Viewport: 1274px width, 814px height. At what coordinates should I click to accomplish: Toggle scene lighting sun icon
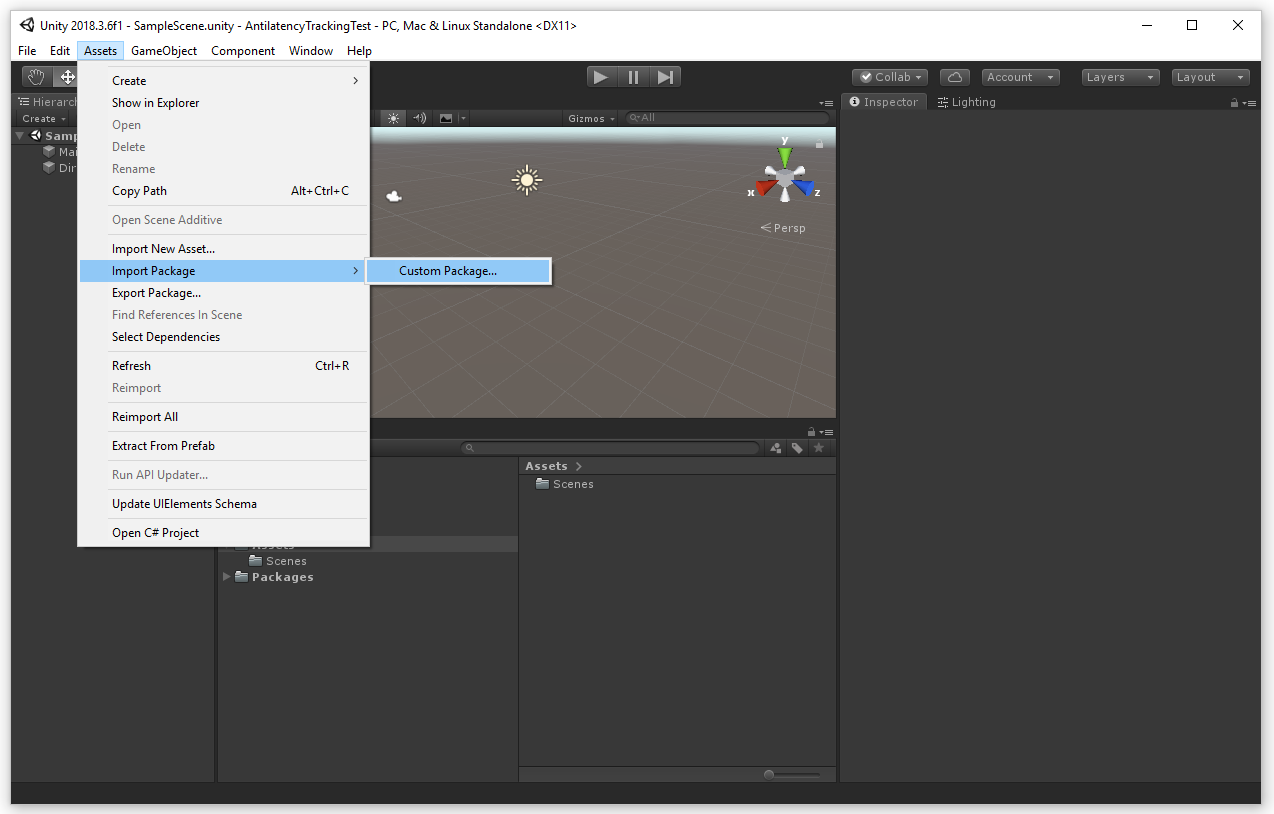pyautogui.click(x=393, y=118)
